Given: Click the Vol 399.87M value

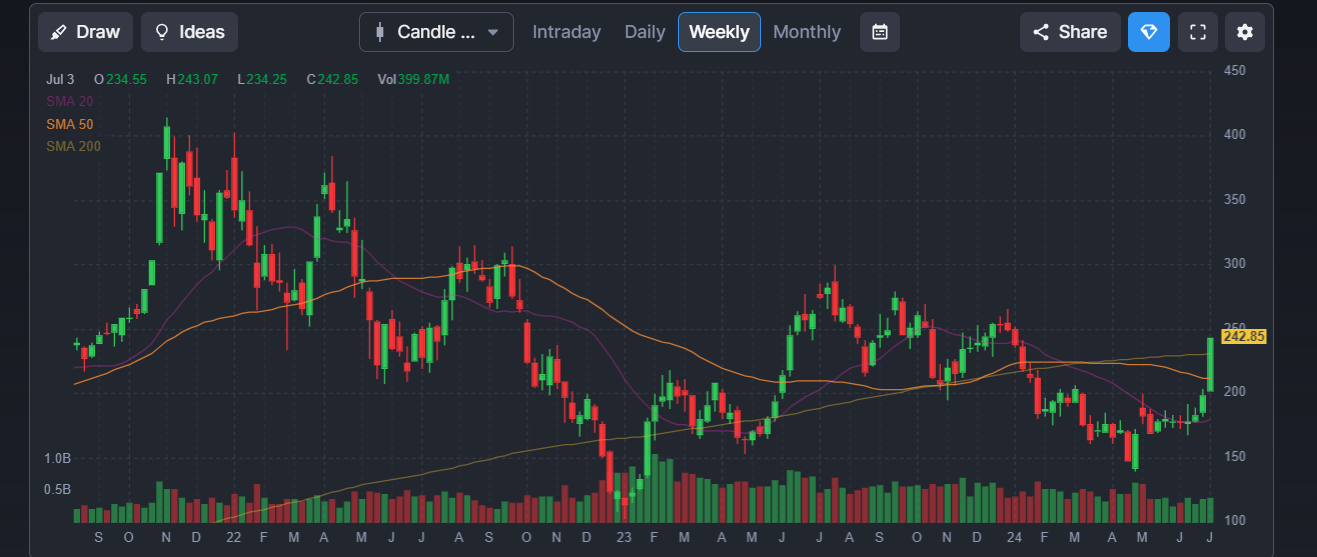Looking at the screenshot, I should click(413, 79).
